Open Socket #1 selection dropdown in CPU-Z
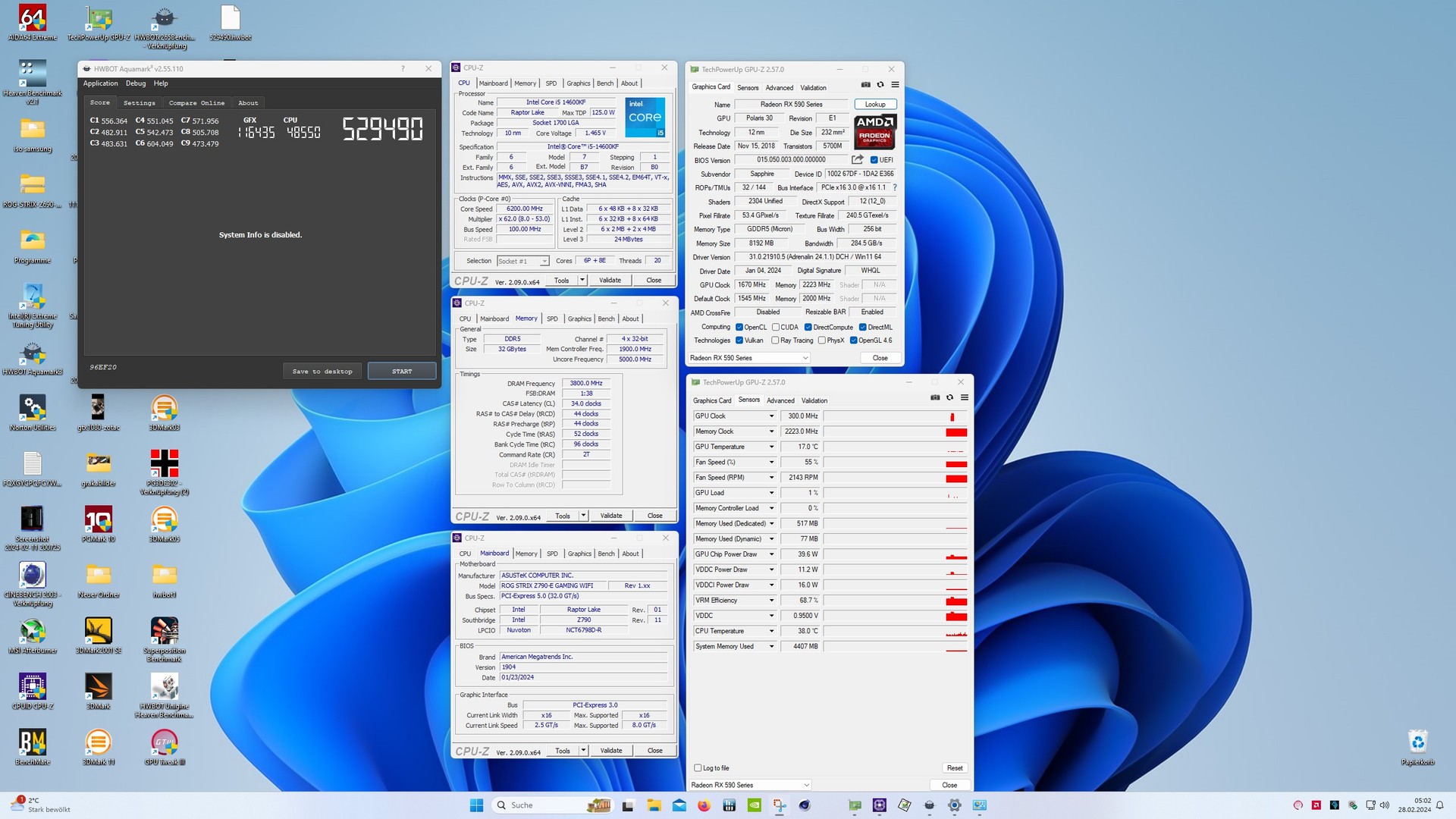 click(x=522, y=261)
